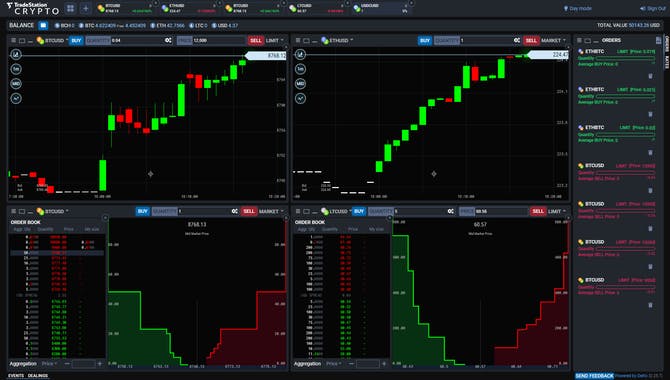
Task: Click SELL in LTCUSD panel
Action: [x=538, y=212]
